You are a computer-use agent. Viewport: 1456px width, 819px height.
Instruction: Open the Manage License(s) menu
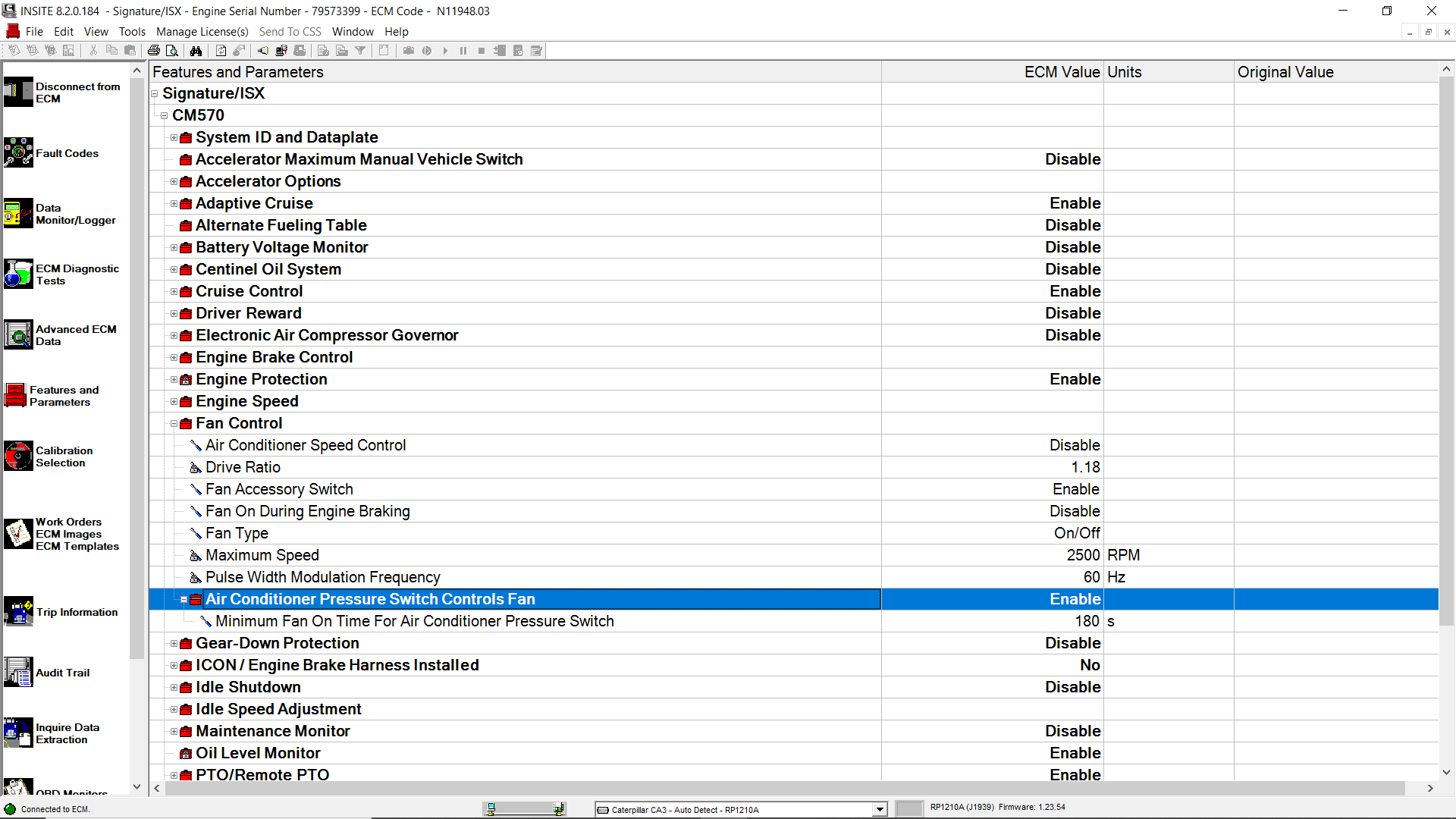(x=202, y=32)
